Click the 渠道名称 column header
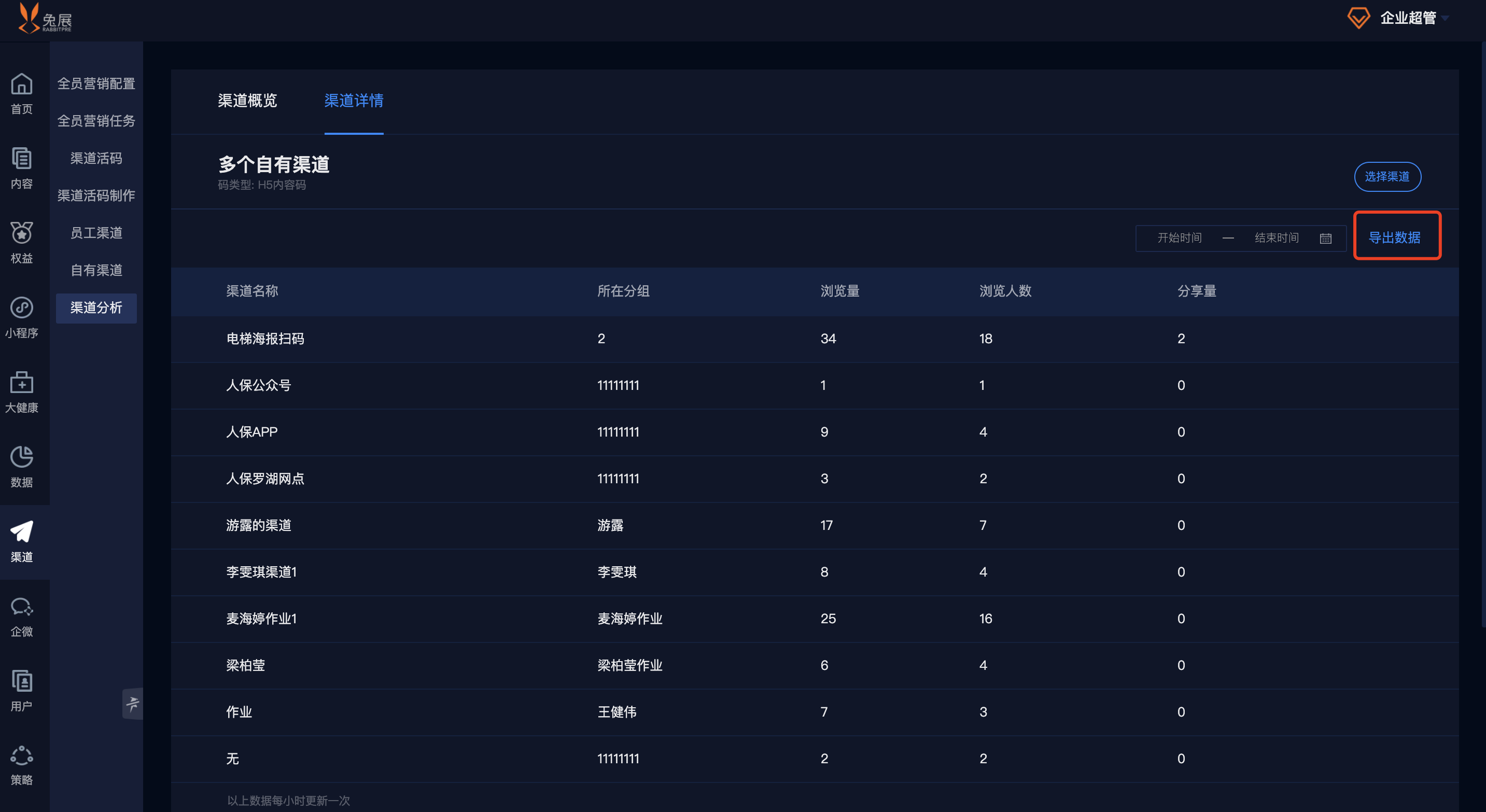 [x=252, y=291]
